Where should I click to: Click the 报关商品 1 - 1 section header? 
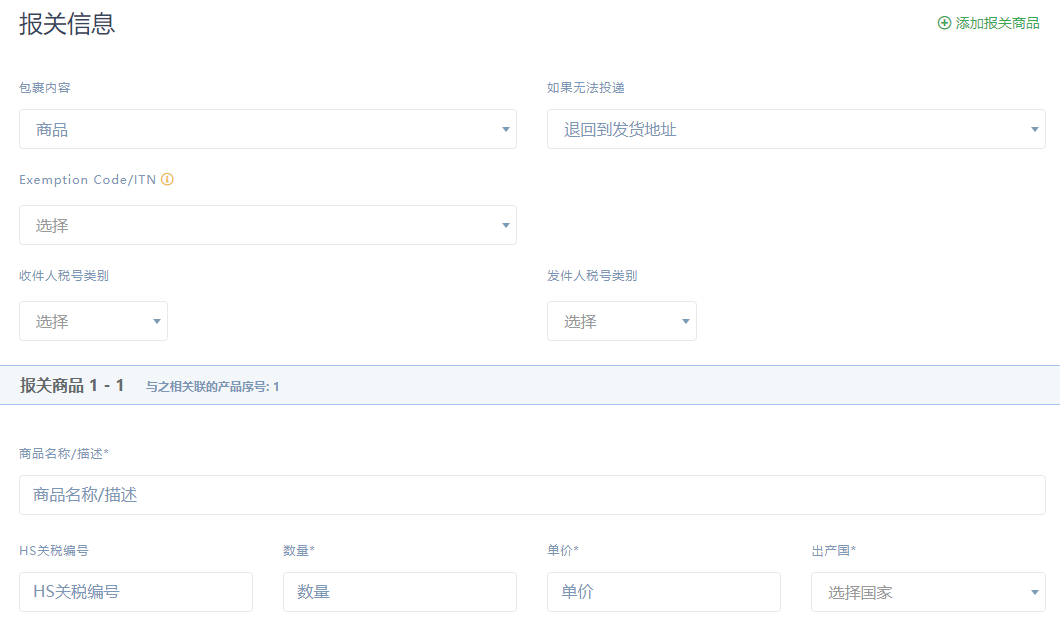coord(71,385)
